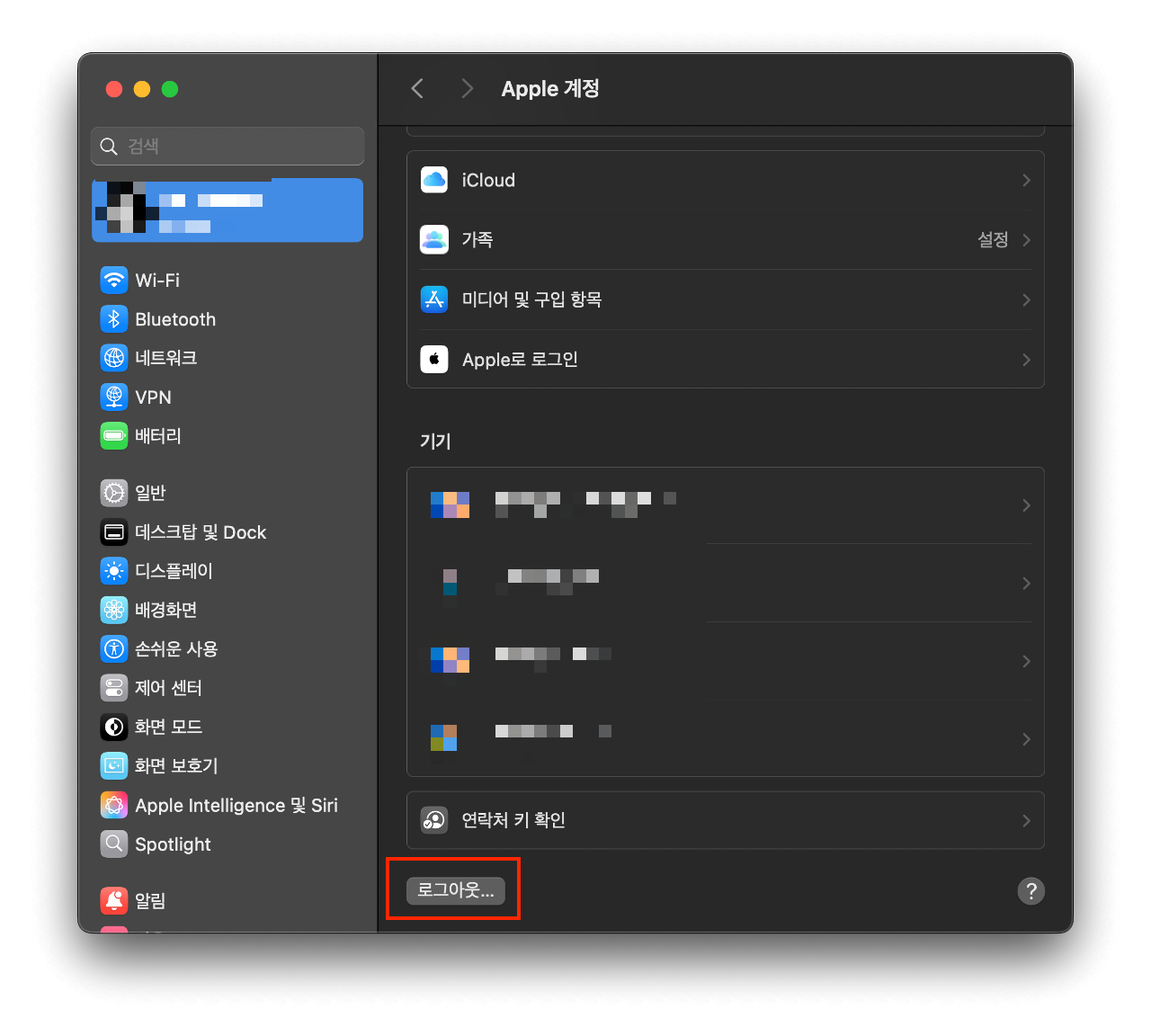The width and height of the screenshot is (1151, 1036).
Task: Expand the Apple로 로그인 chevron
Action: click(1026, 359)
